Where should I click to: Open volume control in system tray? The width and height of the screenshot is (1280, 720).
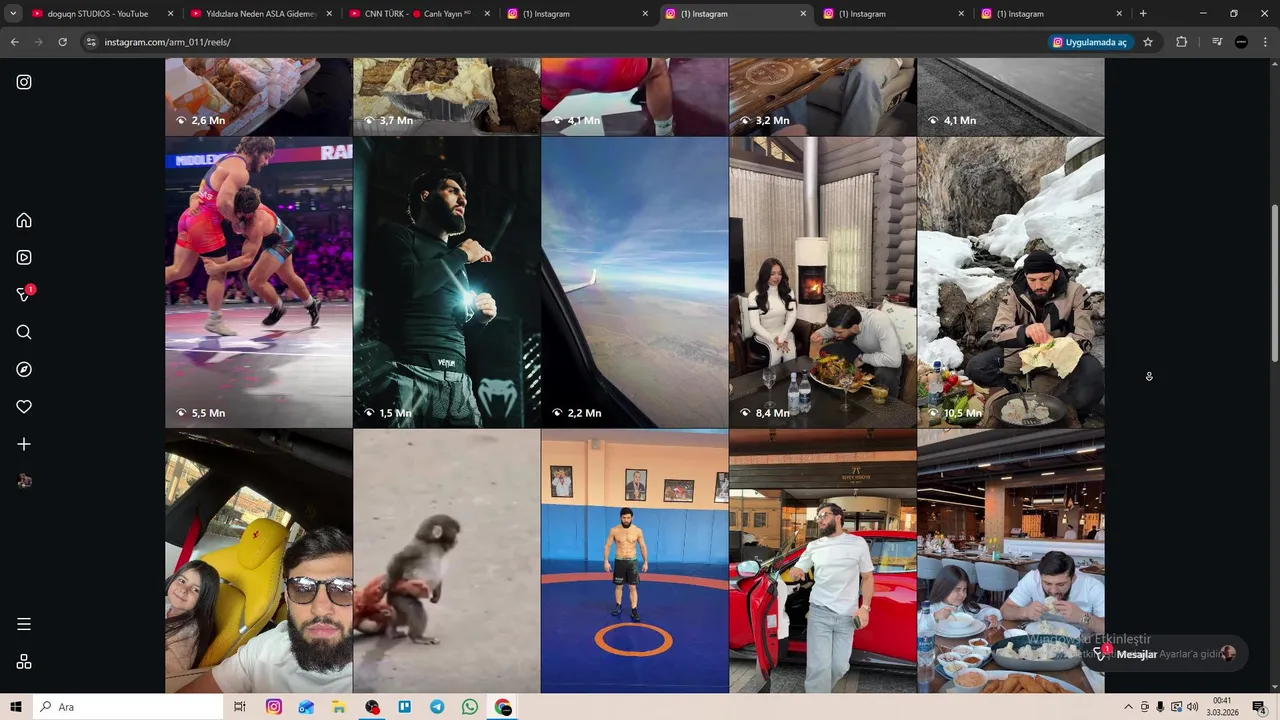coord(1192,707)
